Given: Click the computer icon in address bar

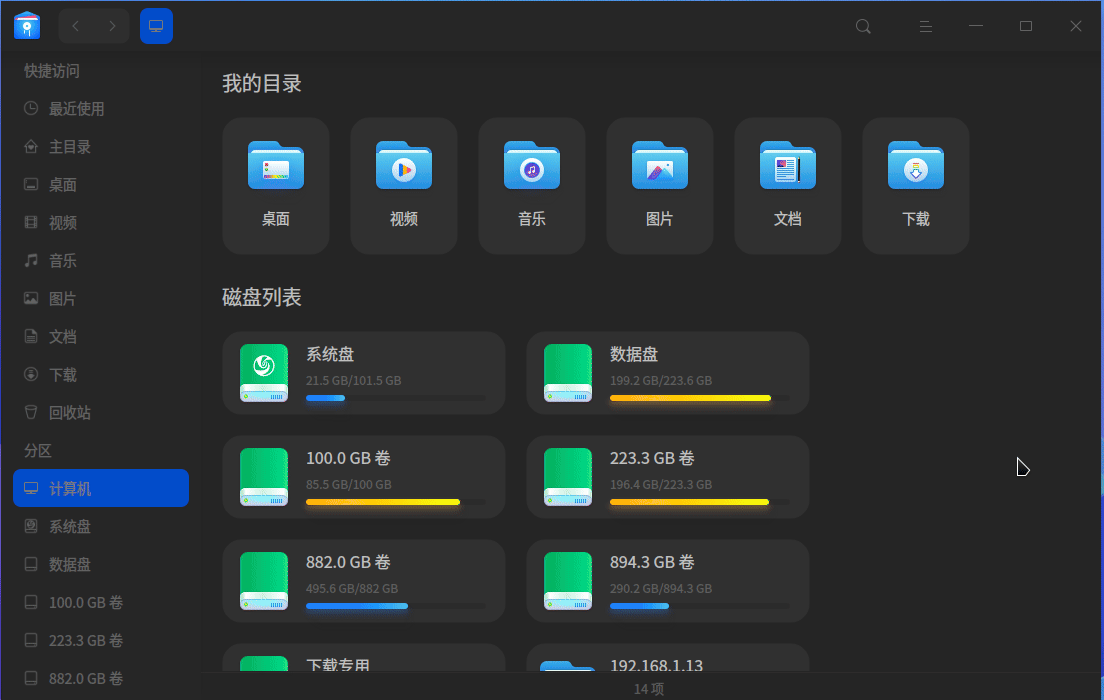Looking at the screenshot, I should tap(156, 26).
